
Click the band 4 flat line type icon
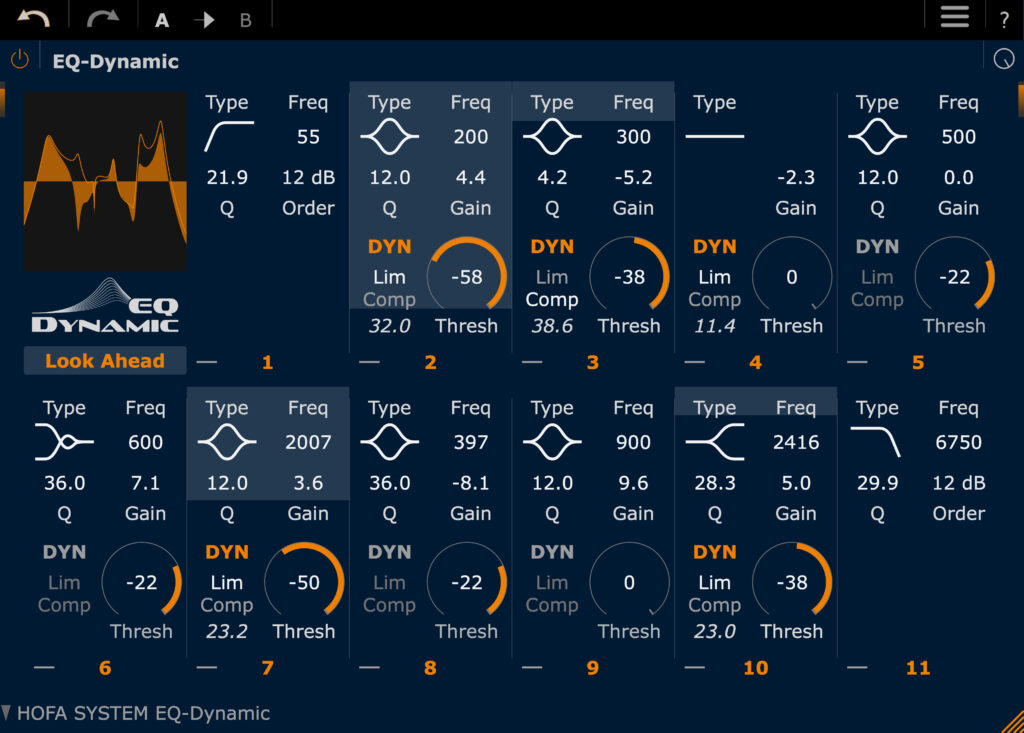coord(714,136)
